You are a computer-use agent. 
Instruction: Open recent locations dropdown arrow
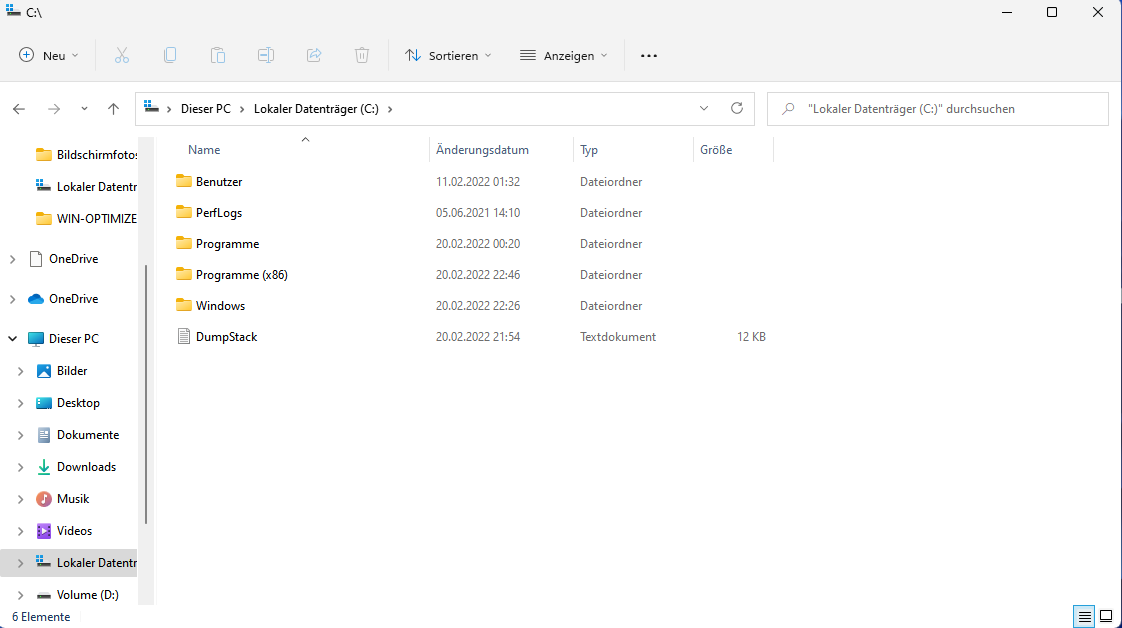click(84, 109)
